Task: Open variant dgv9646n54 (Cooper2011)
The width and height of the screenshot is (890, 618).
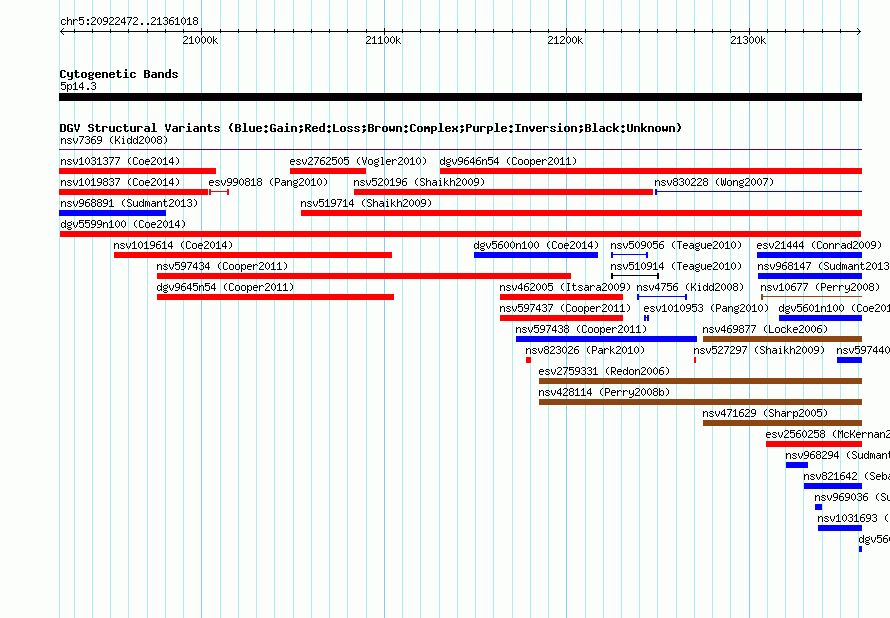Action: [x=508, y=161]
